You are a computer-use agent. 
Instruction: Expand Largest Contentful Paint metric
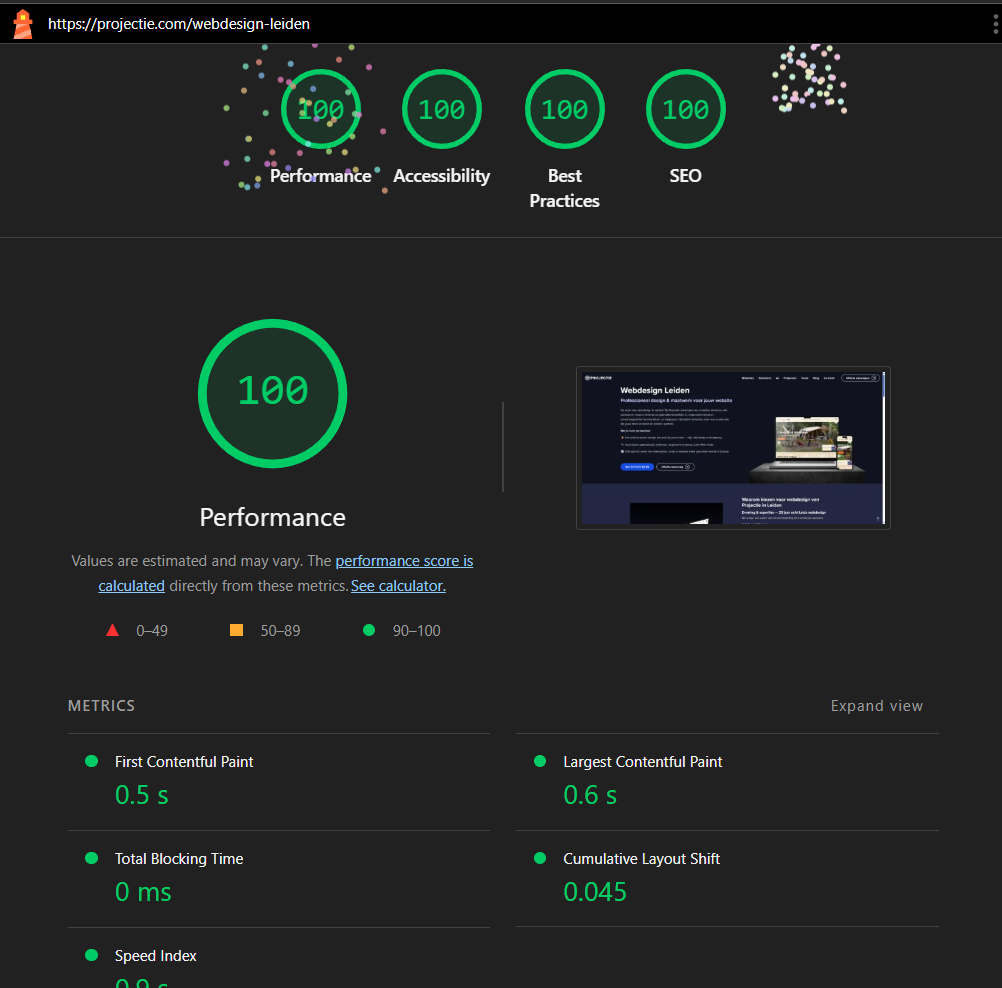642,762
